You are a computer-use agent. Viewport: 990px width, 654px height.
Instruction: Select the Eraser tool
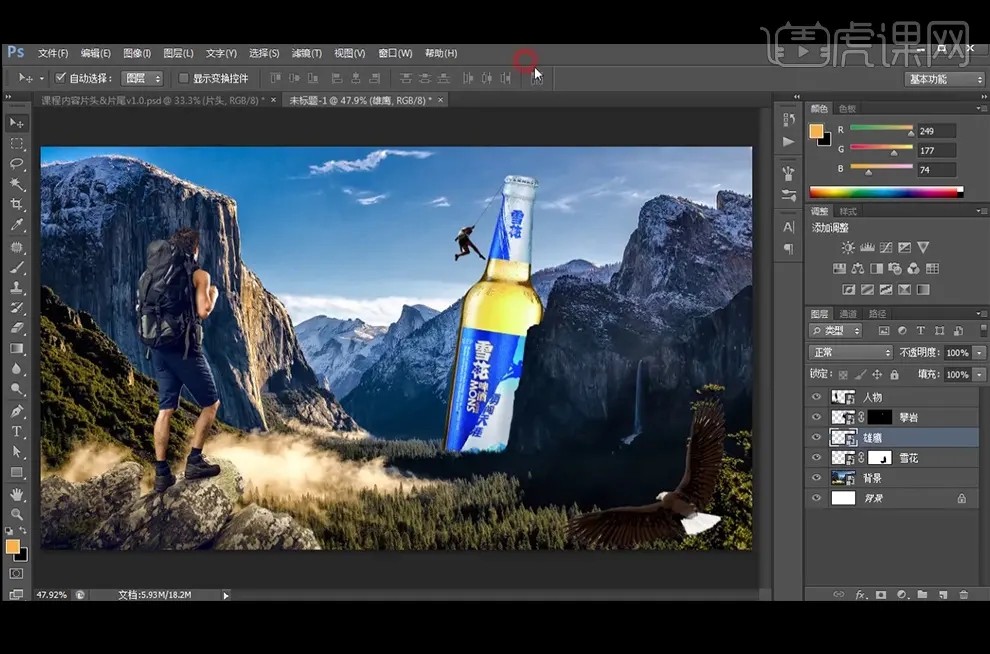[16, 328]
